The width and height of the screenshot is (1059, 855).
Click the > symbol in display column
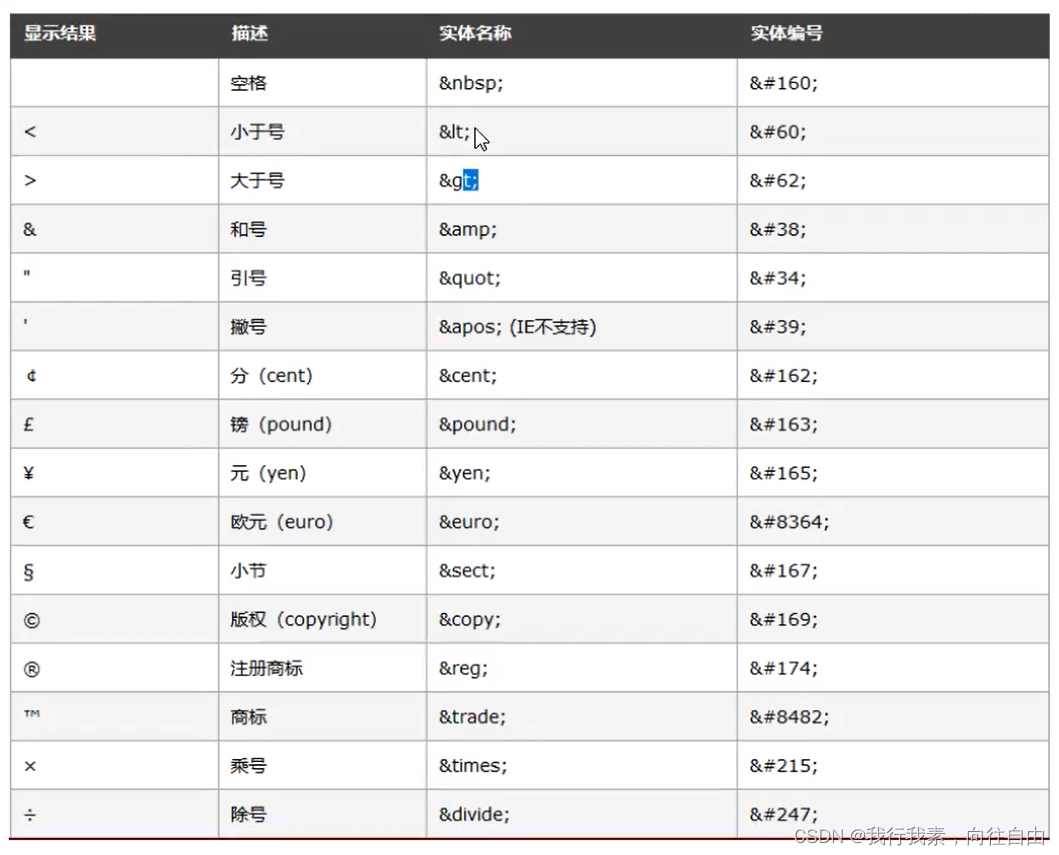point(30,180)
